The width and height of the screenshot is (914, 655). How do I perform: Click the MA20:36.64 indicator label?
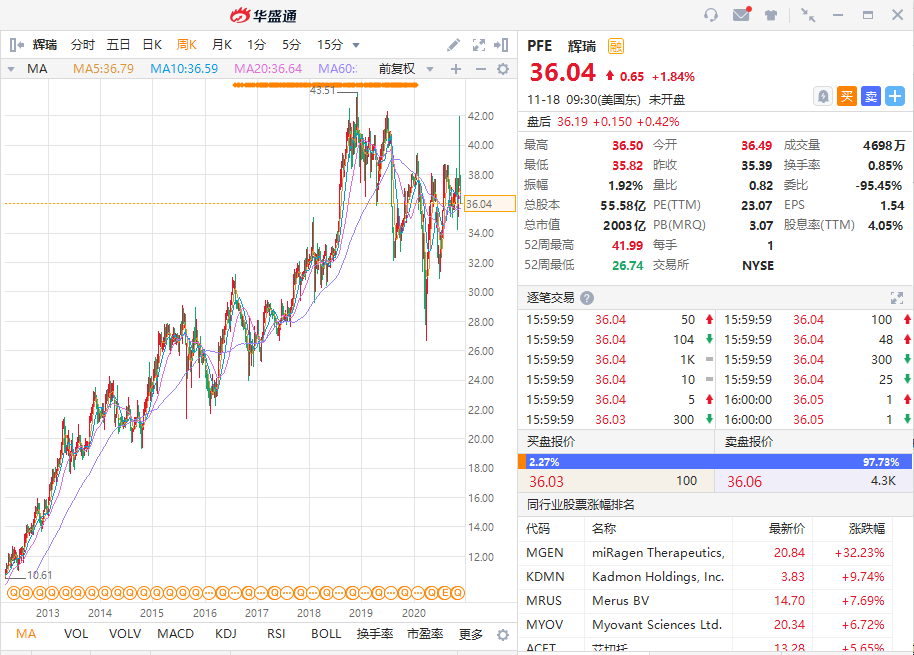pyautogui.click(x=268, y=69)
